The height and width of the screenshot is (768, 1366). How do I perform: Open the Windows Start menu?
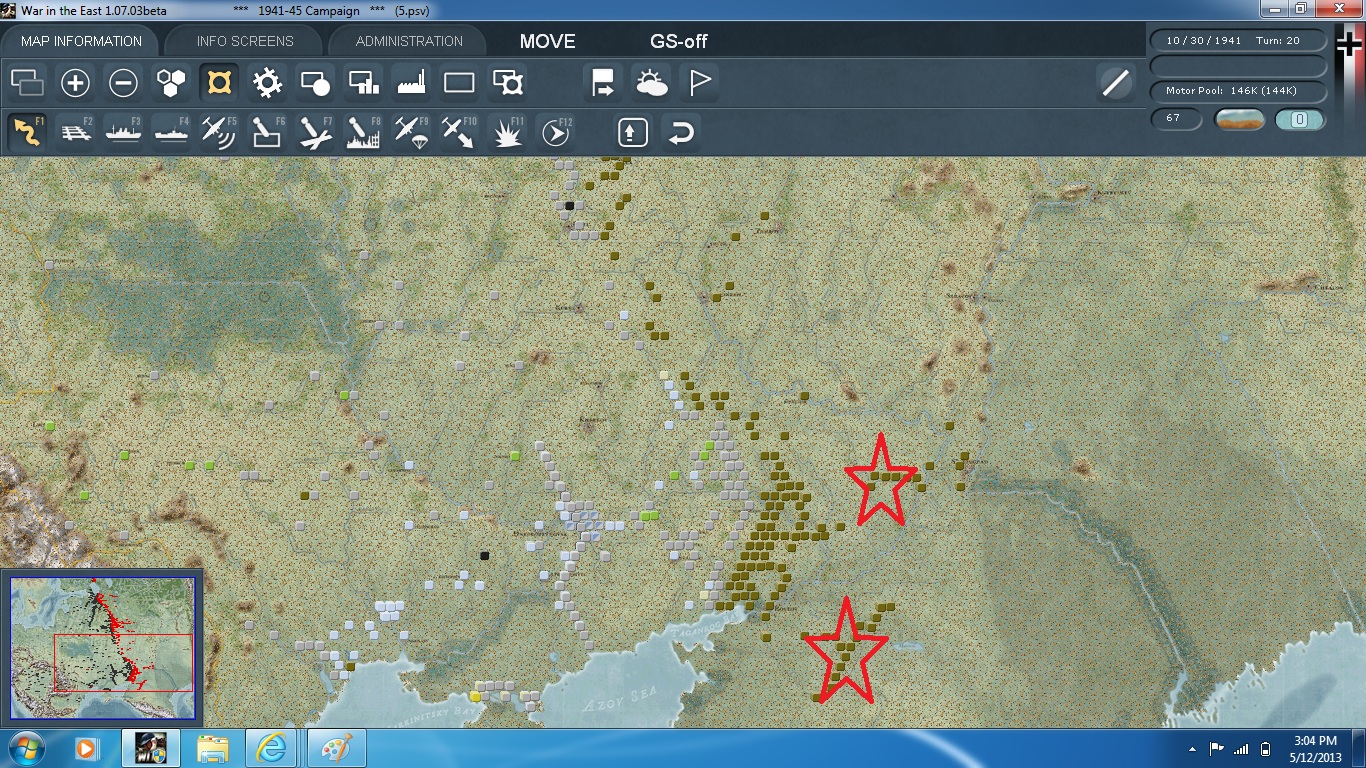coord(27,748)
